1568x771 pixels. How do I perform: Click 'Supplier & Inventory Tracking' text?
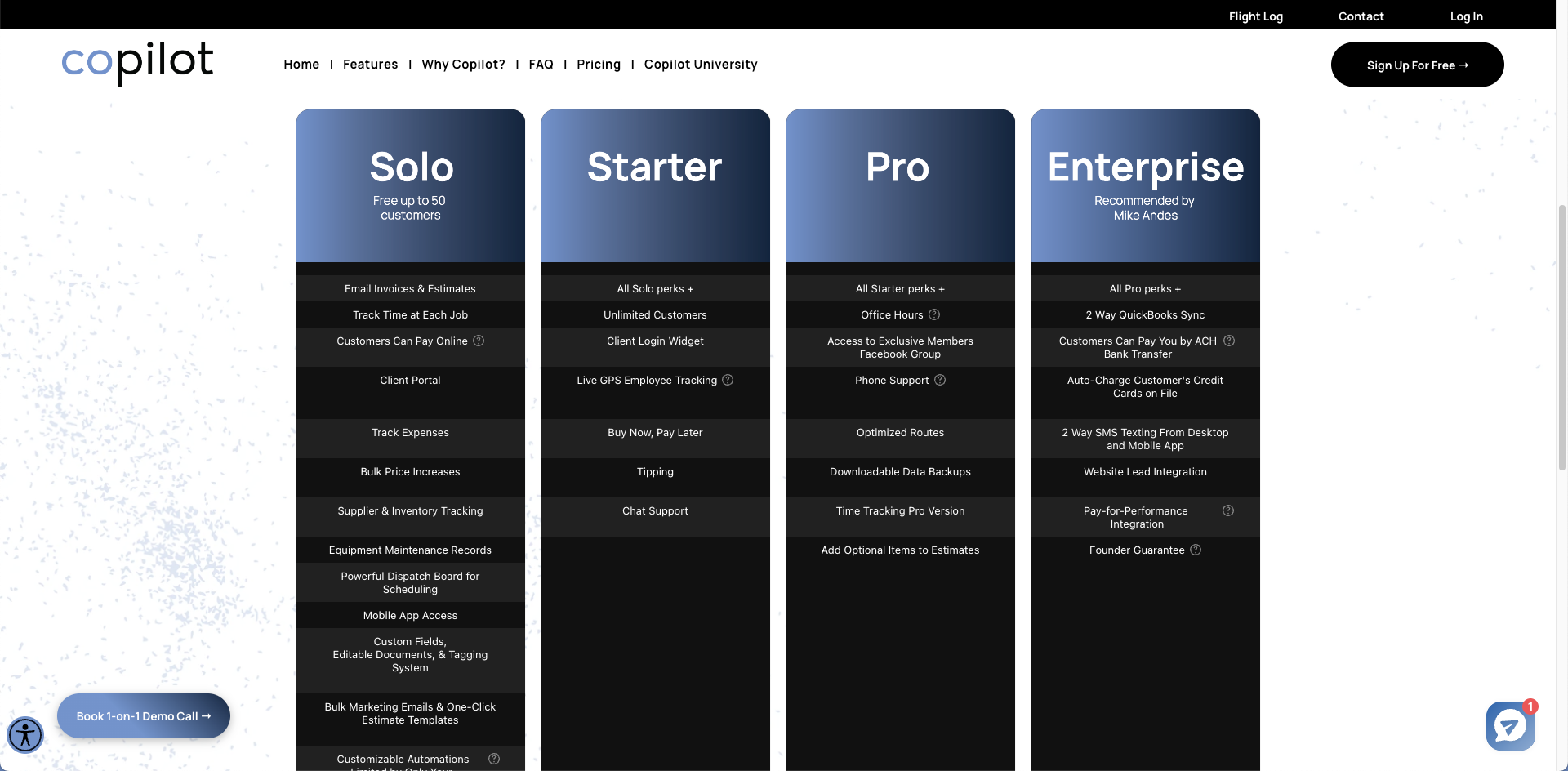pos(411,510)
